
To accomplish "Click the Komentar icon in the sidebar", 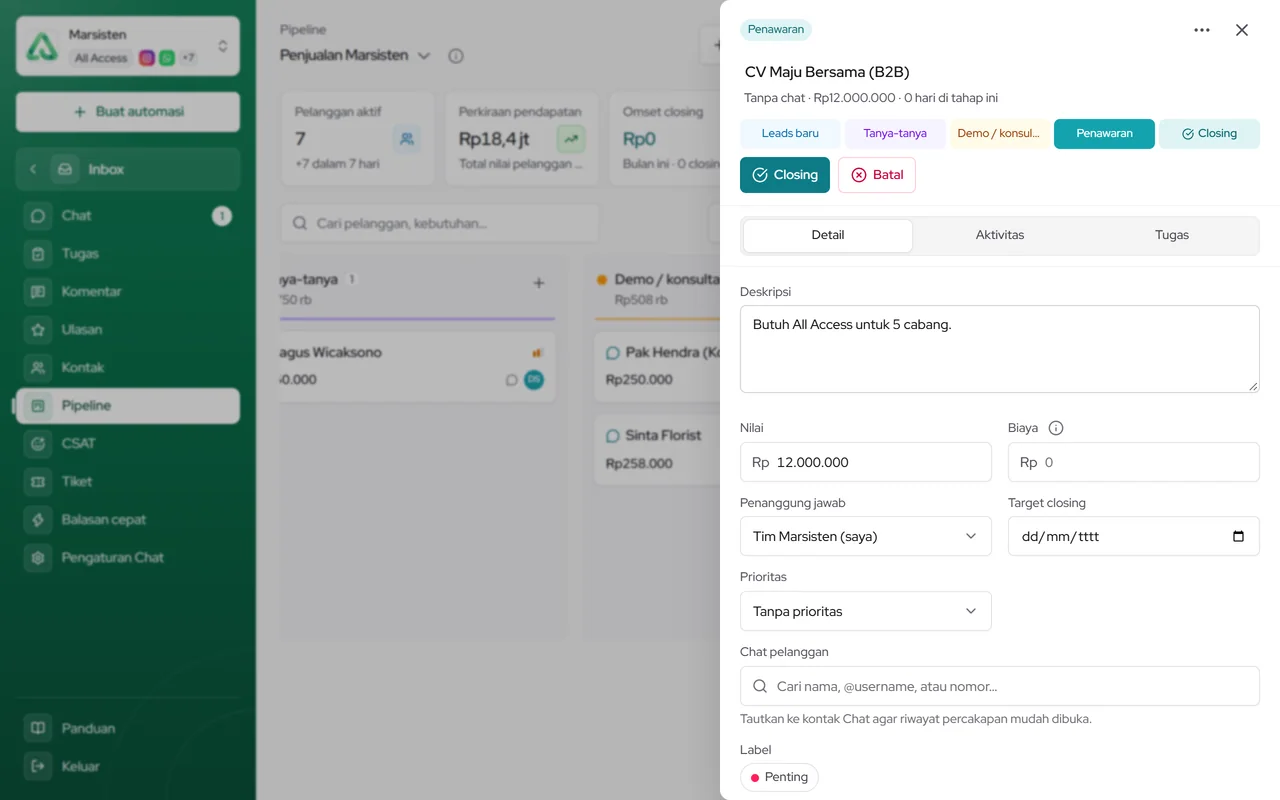I will click(38, 292).
